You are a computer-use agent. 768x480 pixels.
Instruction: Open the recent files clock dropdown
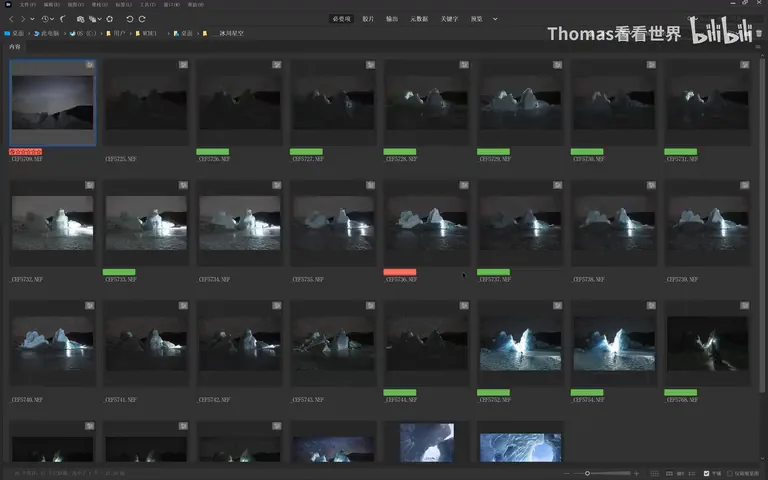(47, 19)
